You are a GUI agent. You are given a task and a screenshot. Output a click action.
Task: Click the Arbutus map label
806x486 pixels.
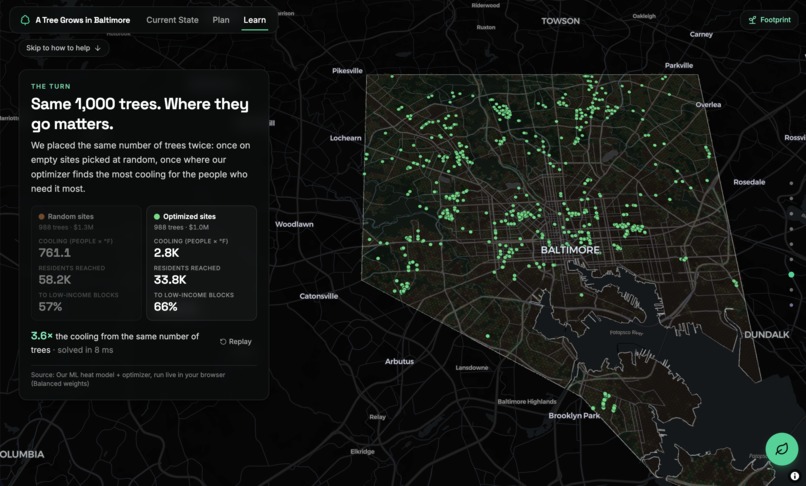coord(399,362)
